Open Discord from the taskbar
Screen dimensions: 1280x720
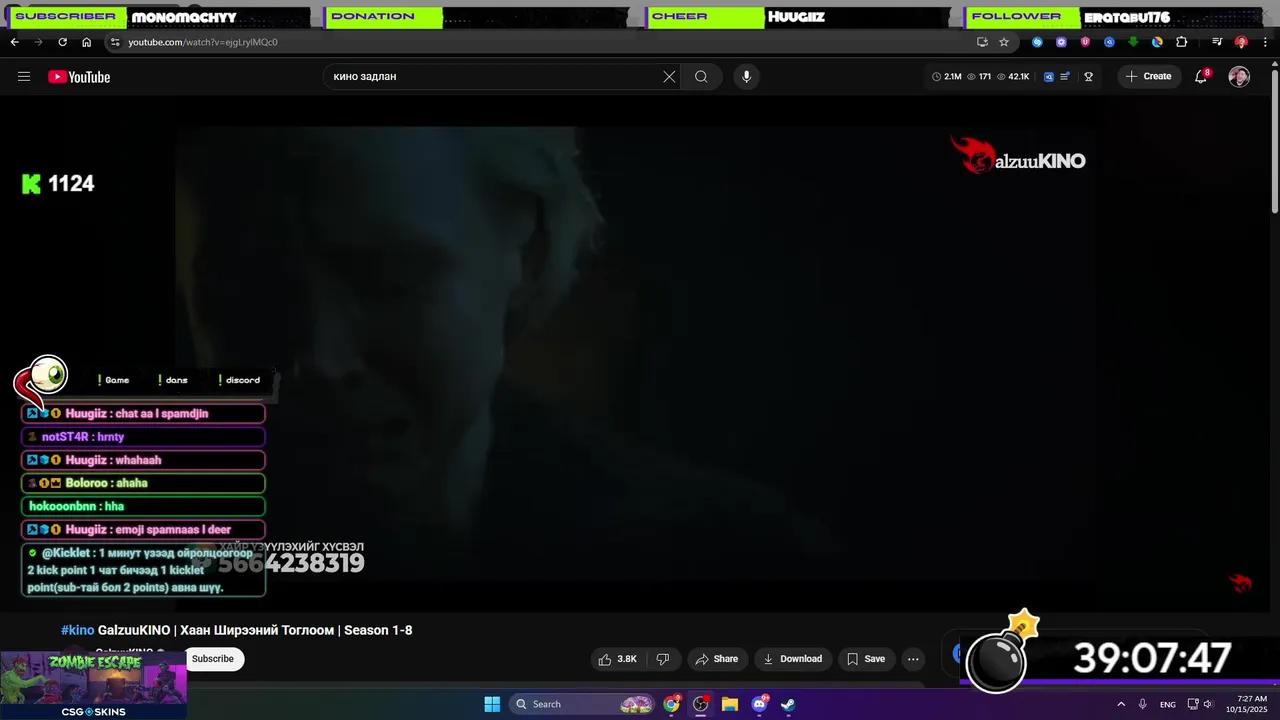[x=759, y=704]
